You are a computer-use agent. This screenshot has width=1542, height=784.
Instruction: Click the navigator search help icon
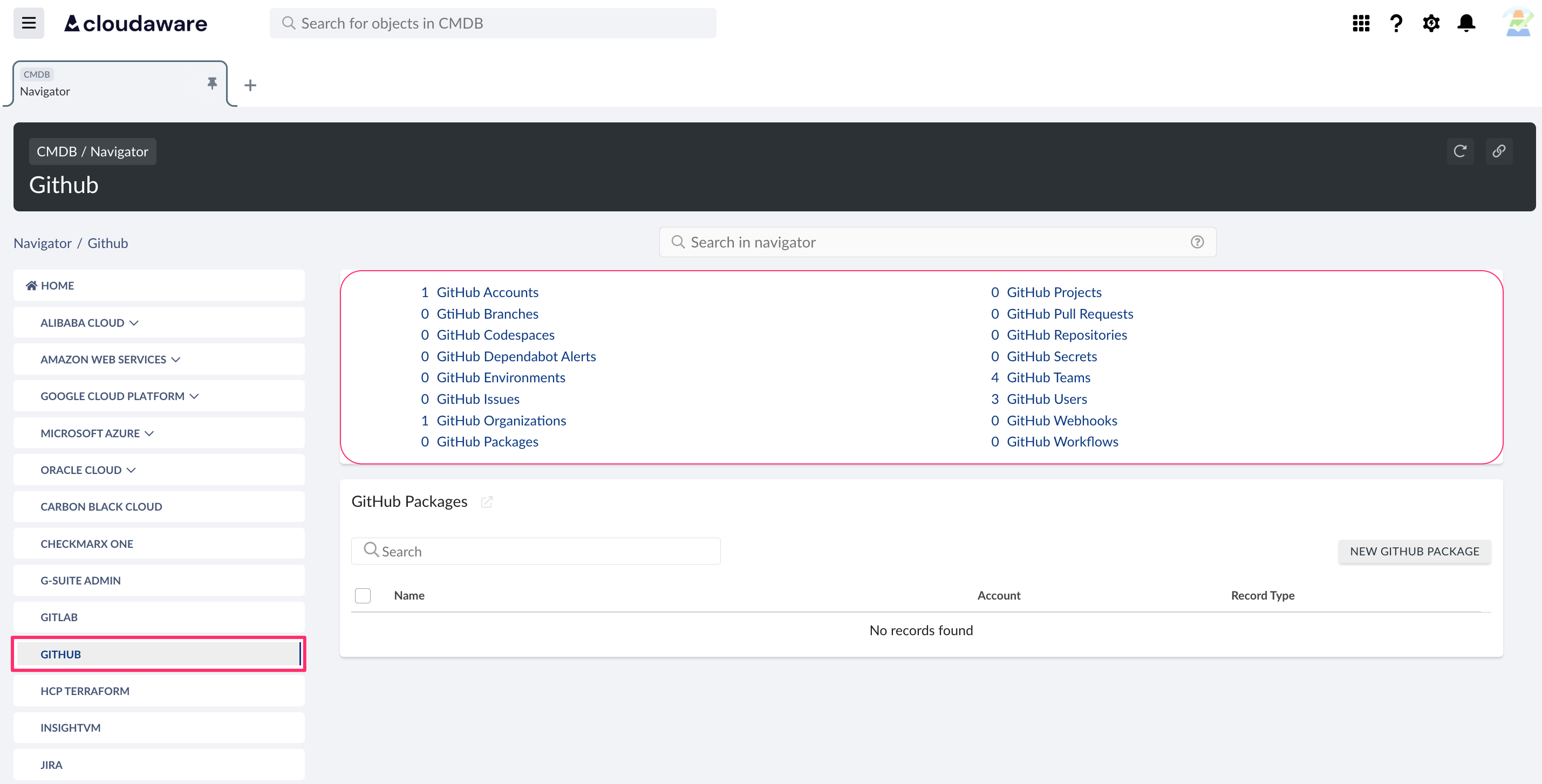pos(1197,242)
